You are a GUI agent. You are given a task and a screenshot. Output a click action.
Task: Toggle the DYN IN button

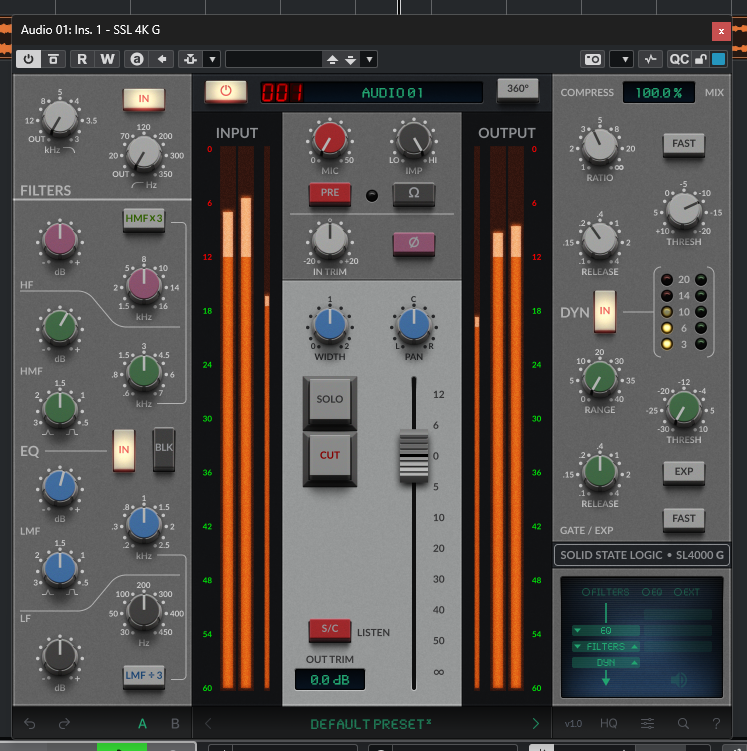(x=605, y=311)
